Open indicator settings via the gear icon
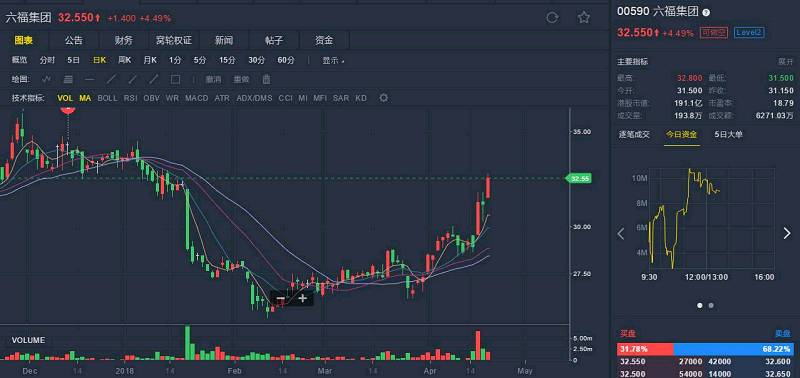The width and height of the screenshot is (800, 378). coord(384,98)
